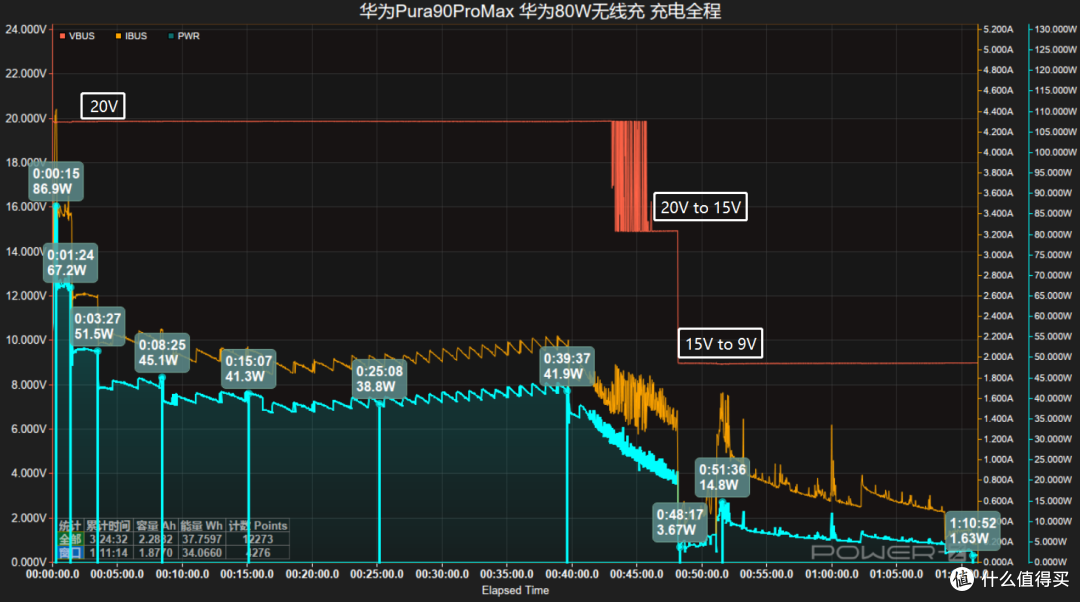
Task: Click the red VBUS legend color square
Action: pos(62,36)
